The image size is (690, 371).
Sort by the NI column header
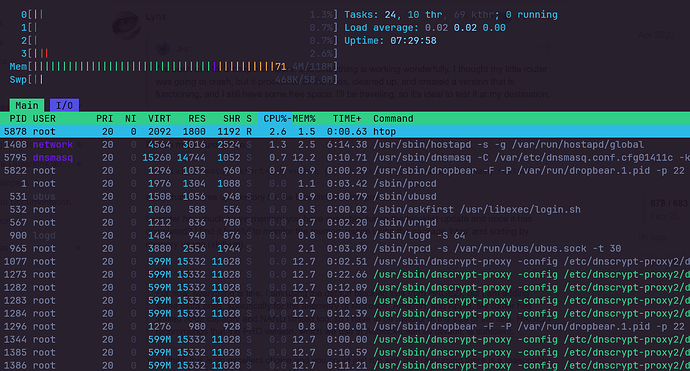(x=130, y=119)
